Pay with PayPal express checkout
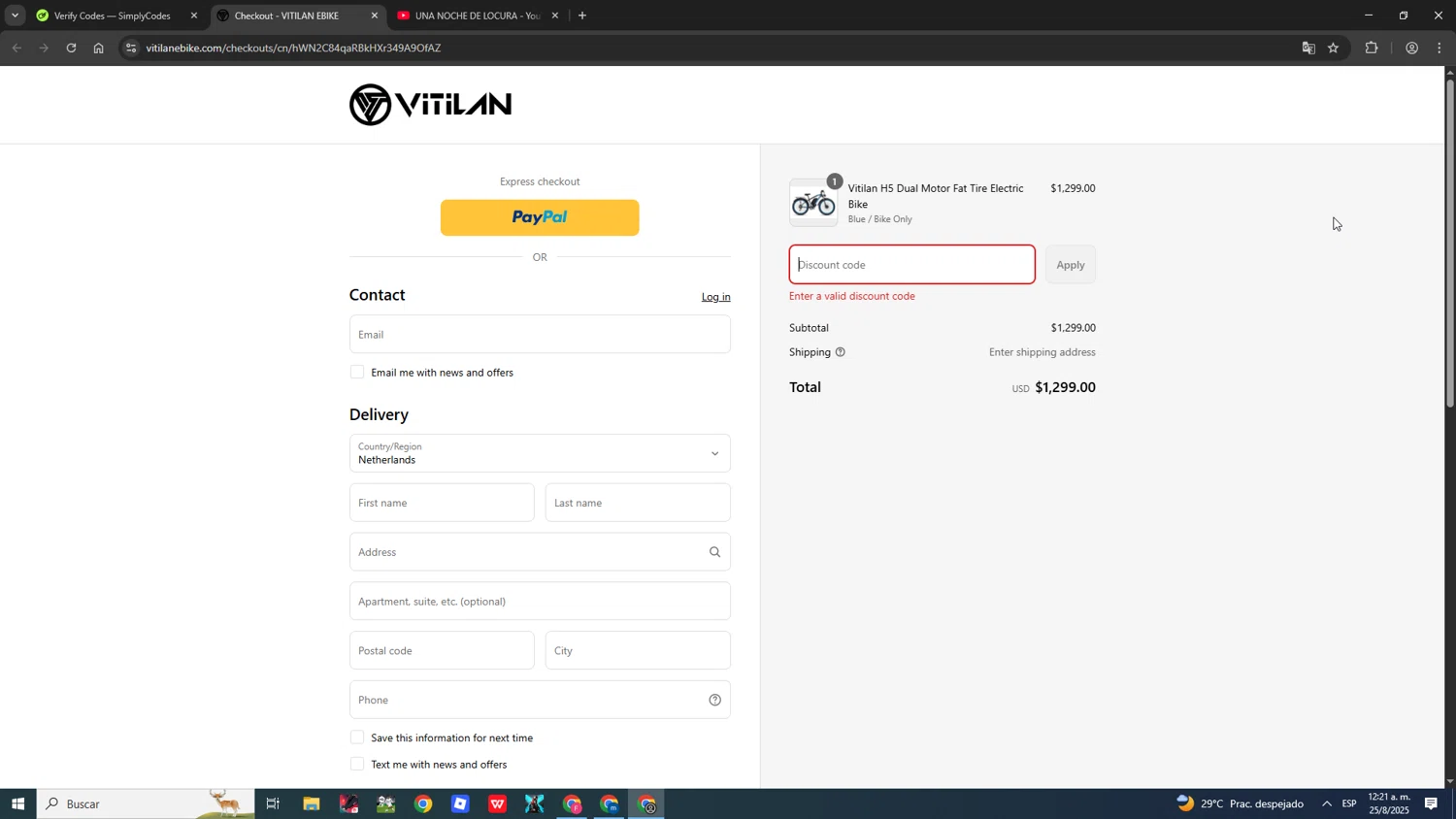This screenshot has width=1456, height=819. tap(540, 218)
